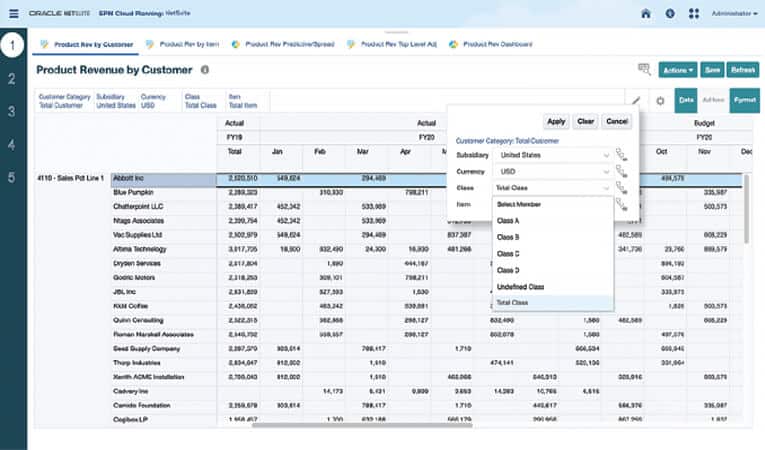Click the circular icon beside Home

[670, 14]
